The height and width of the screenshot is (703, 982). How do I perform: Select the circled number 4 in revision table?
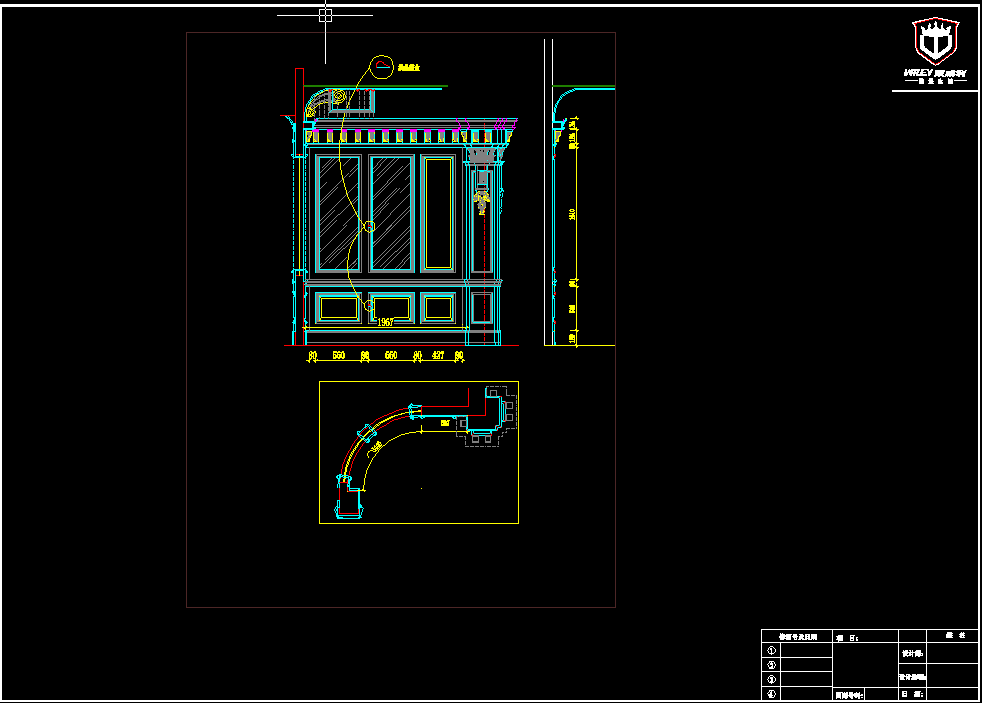[771, 694]
